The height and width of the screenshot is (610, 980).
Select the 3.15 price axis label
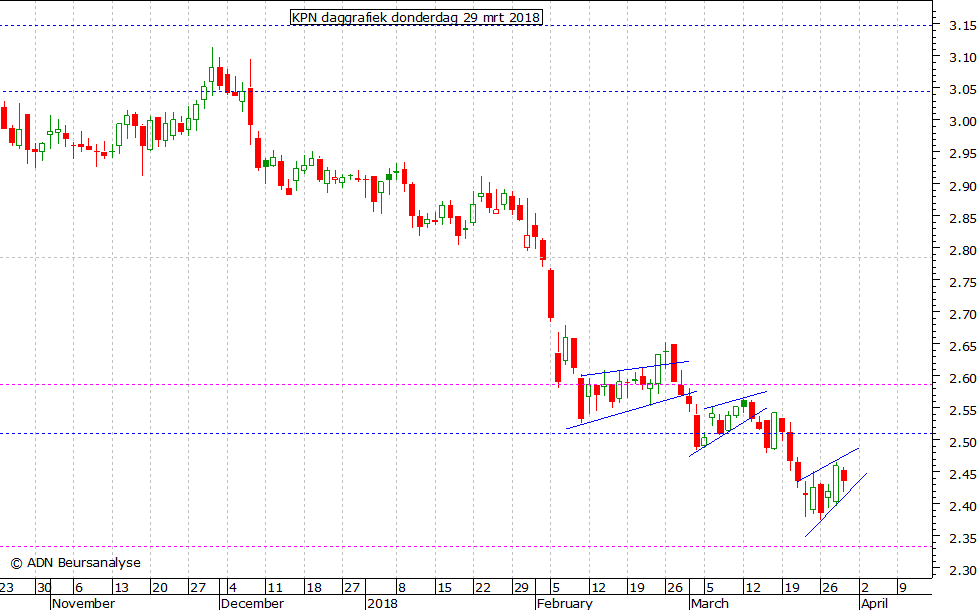pyautogui.click(x=962, y=26)
